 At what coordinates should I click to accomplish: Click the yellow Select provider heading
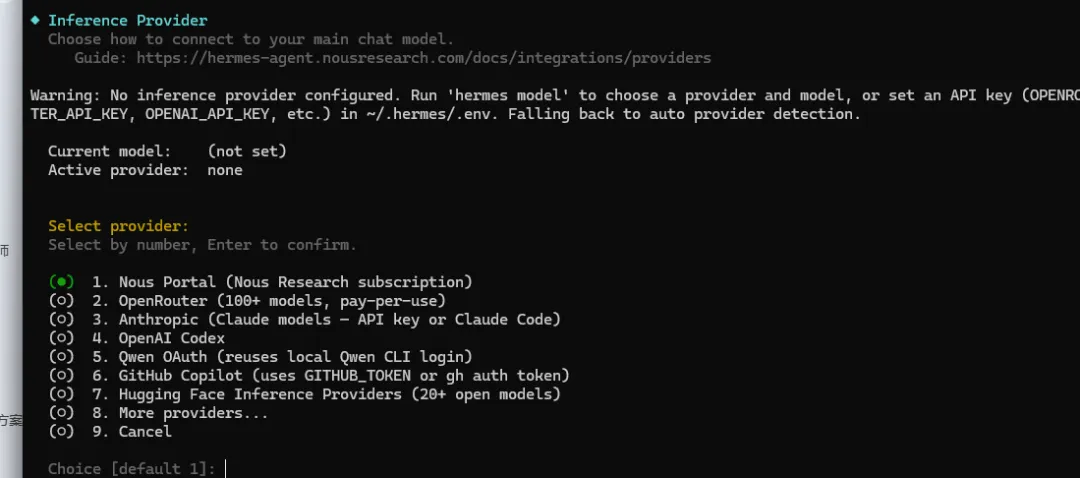(x=118, y=226)
